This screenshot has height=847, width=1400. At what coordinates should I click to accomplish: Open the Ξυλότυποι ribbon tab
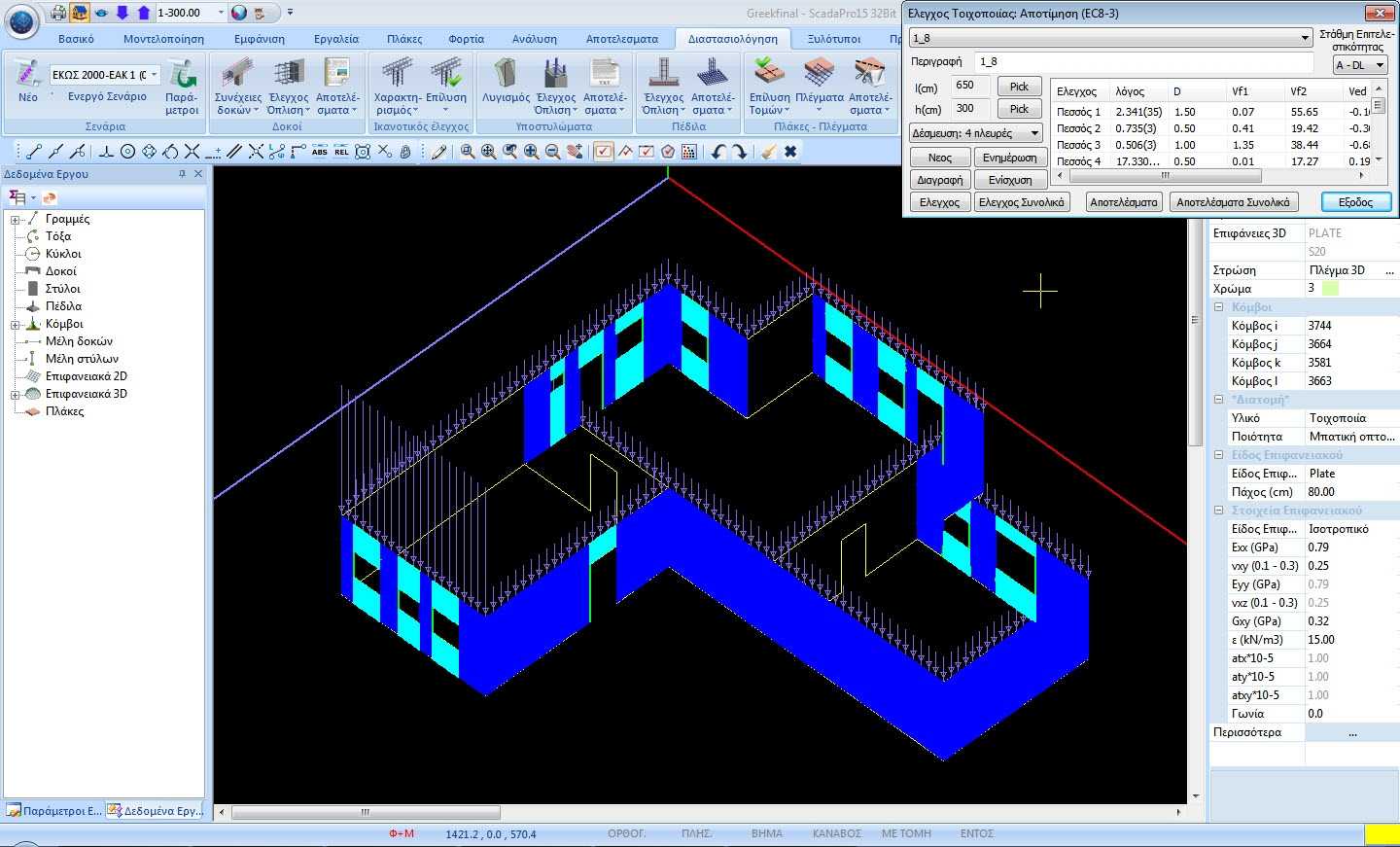(x=834, y=39)
